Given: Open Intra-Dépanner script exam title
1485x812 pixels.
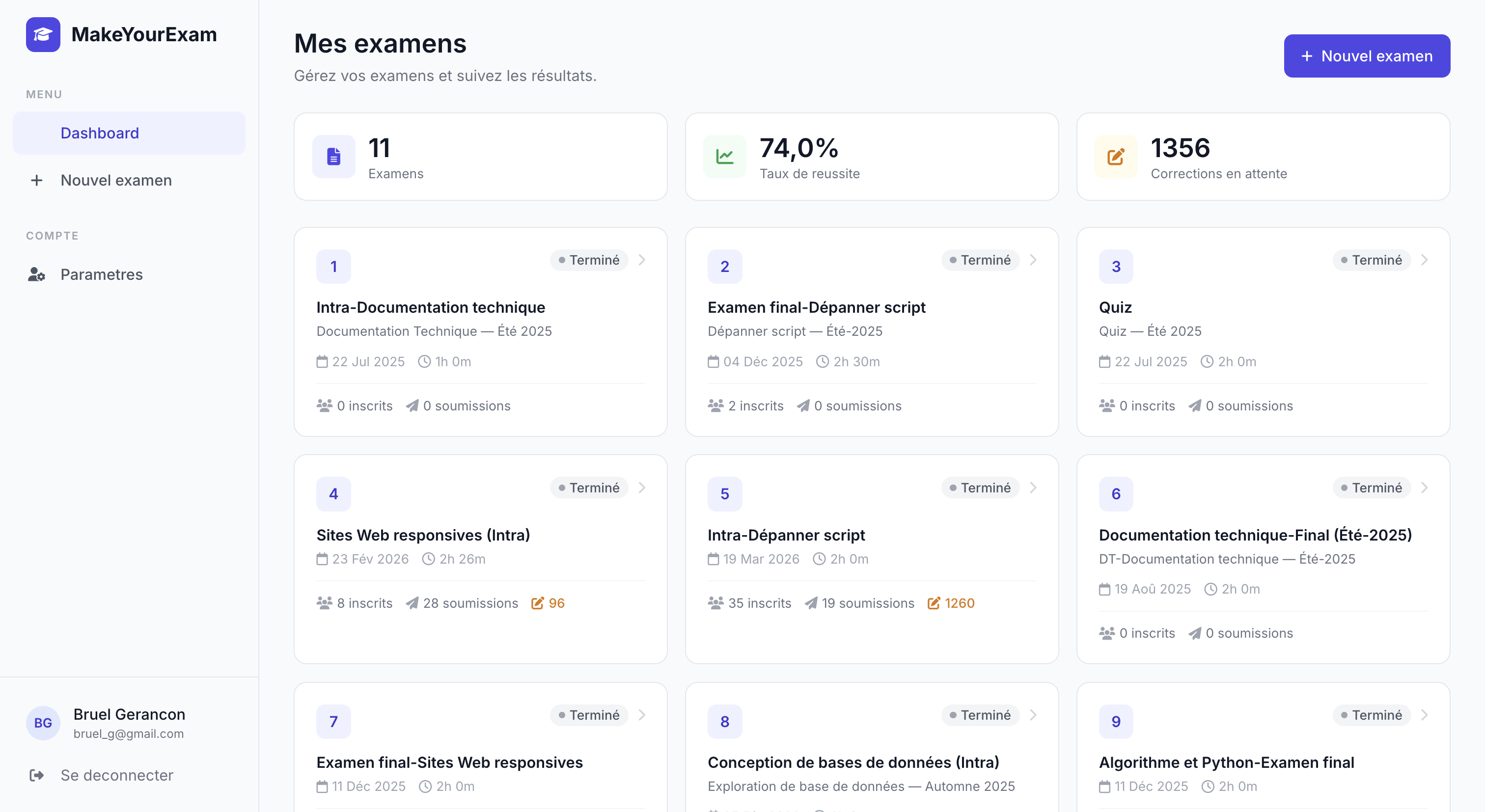Looking at the screenshot, I should (786, 535).
